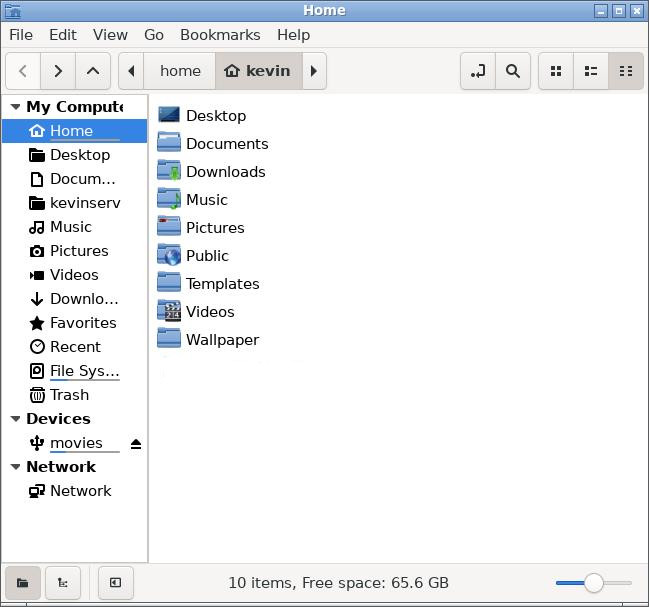Open Trash in the sidebar

(69, 395)
